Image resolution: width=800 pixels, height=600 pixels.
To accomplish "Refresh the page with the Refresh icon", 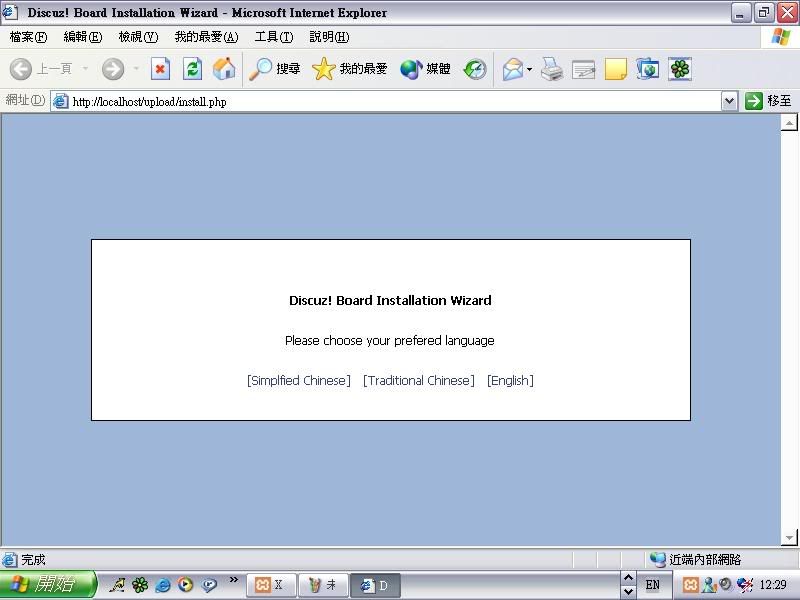I will tap(192, 69).
